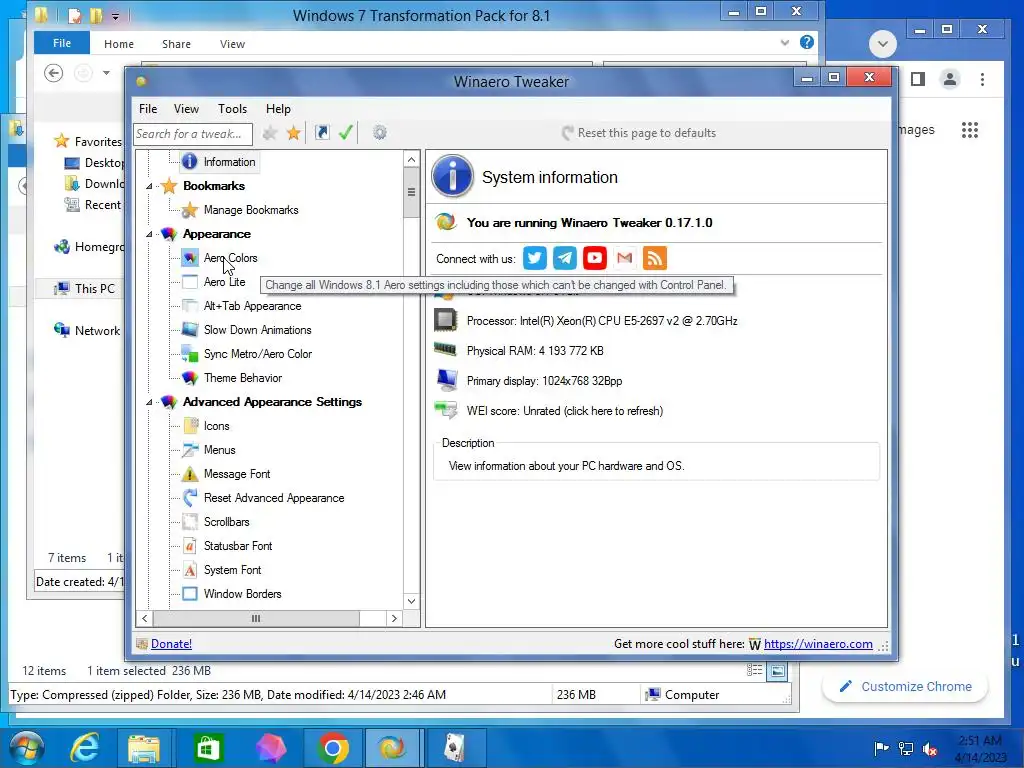
Task: Click the Sync Metro/Aero Color icon
Action: click(x=190, y=353)
